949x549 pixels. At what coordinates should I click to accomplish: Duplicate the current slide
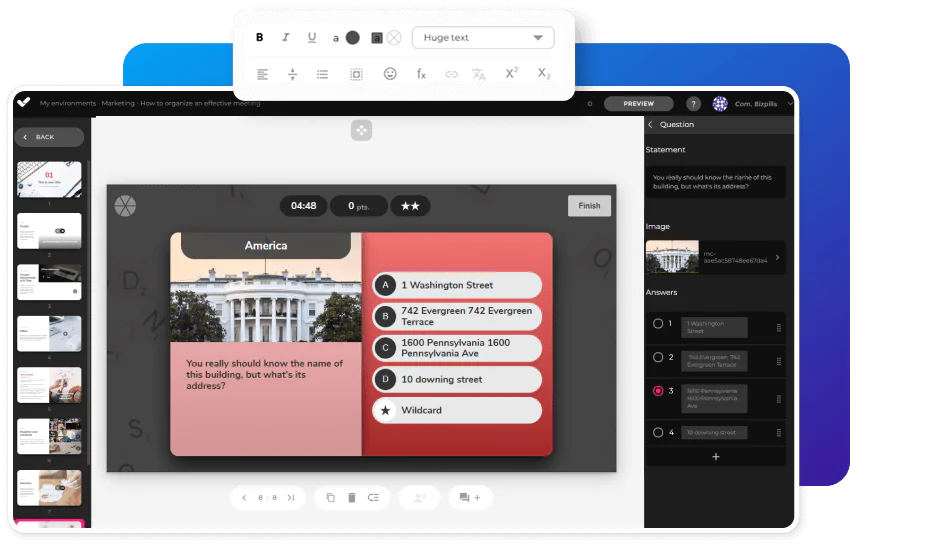coord(330,497)
